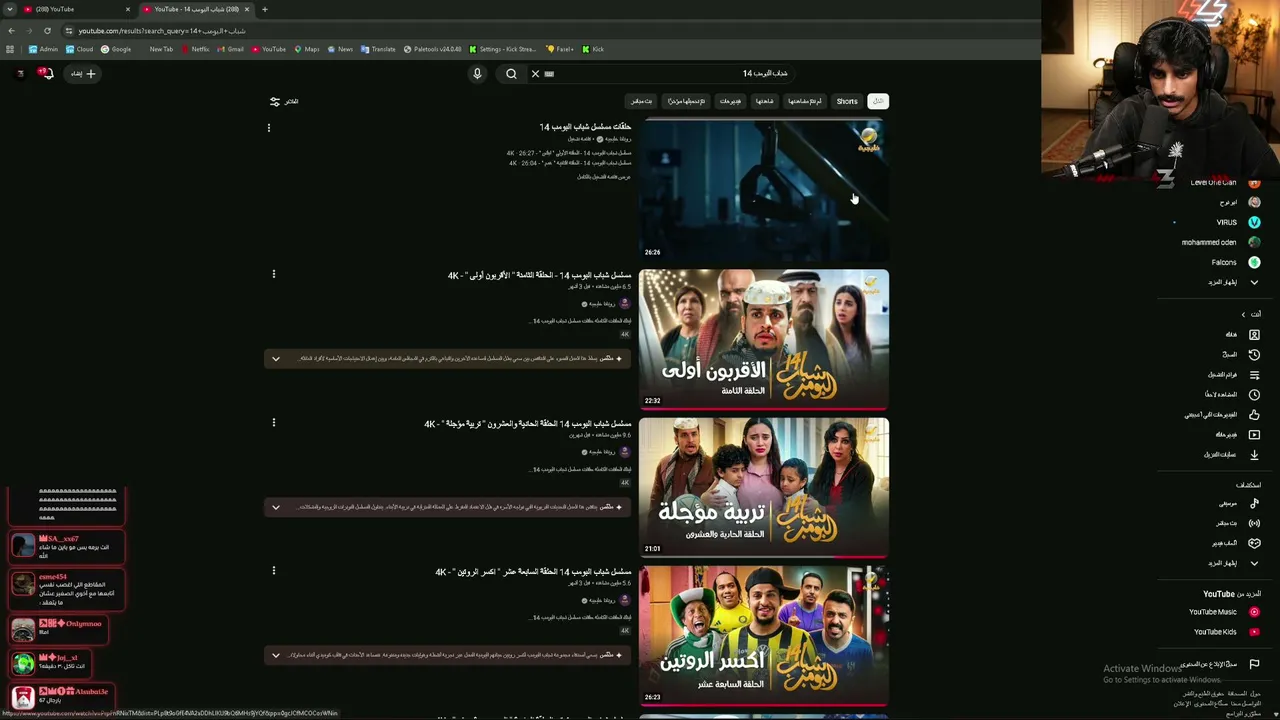Click the magnifying glass search button
Viewport: 1280px width, 720px height.
pyautogui.click(x=511, y=73)
